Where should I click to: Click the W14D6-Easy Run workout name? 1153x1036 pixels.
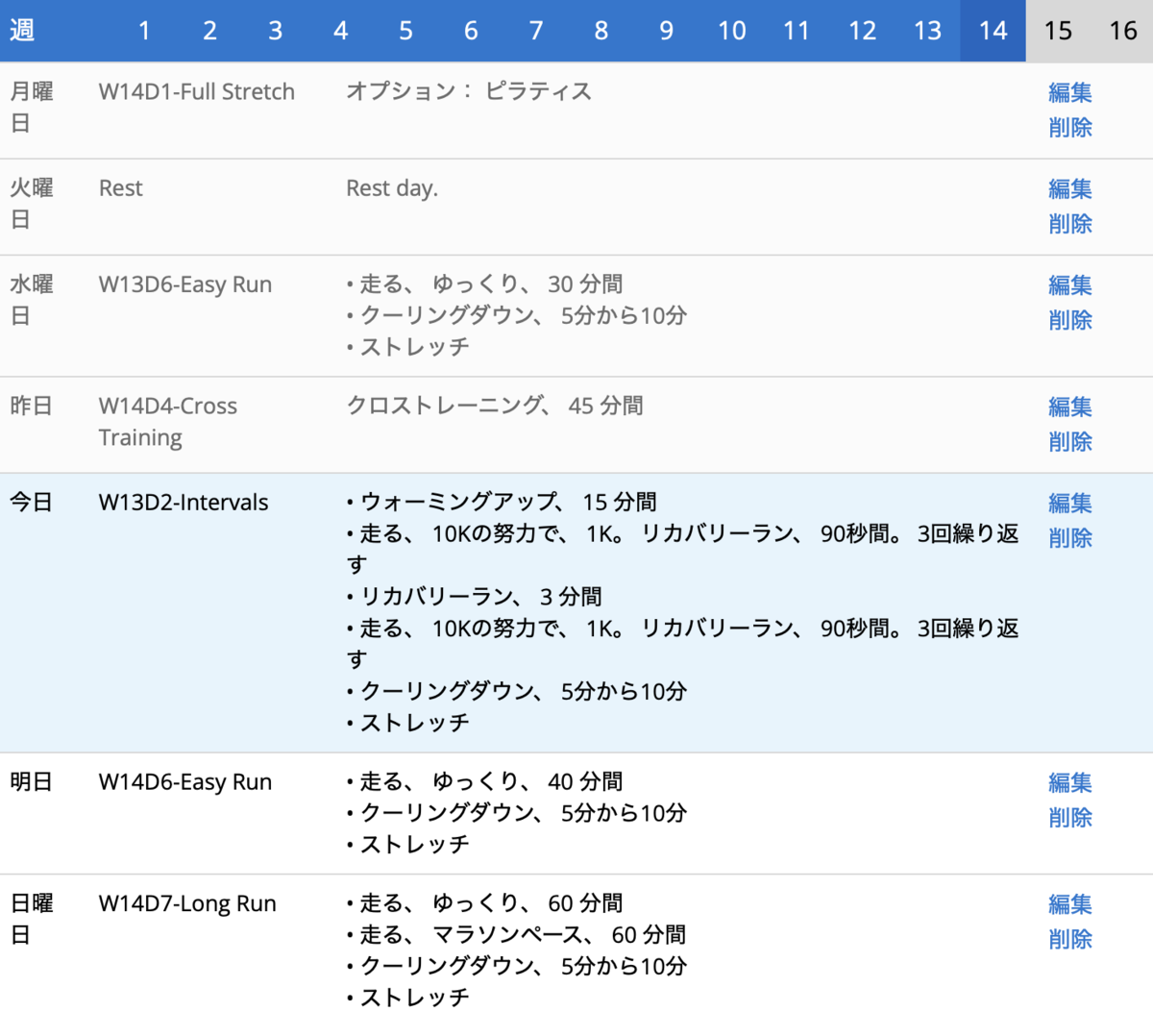[x=185, y=781]
